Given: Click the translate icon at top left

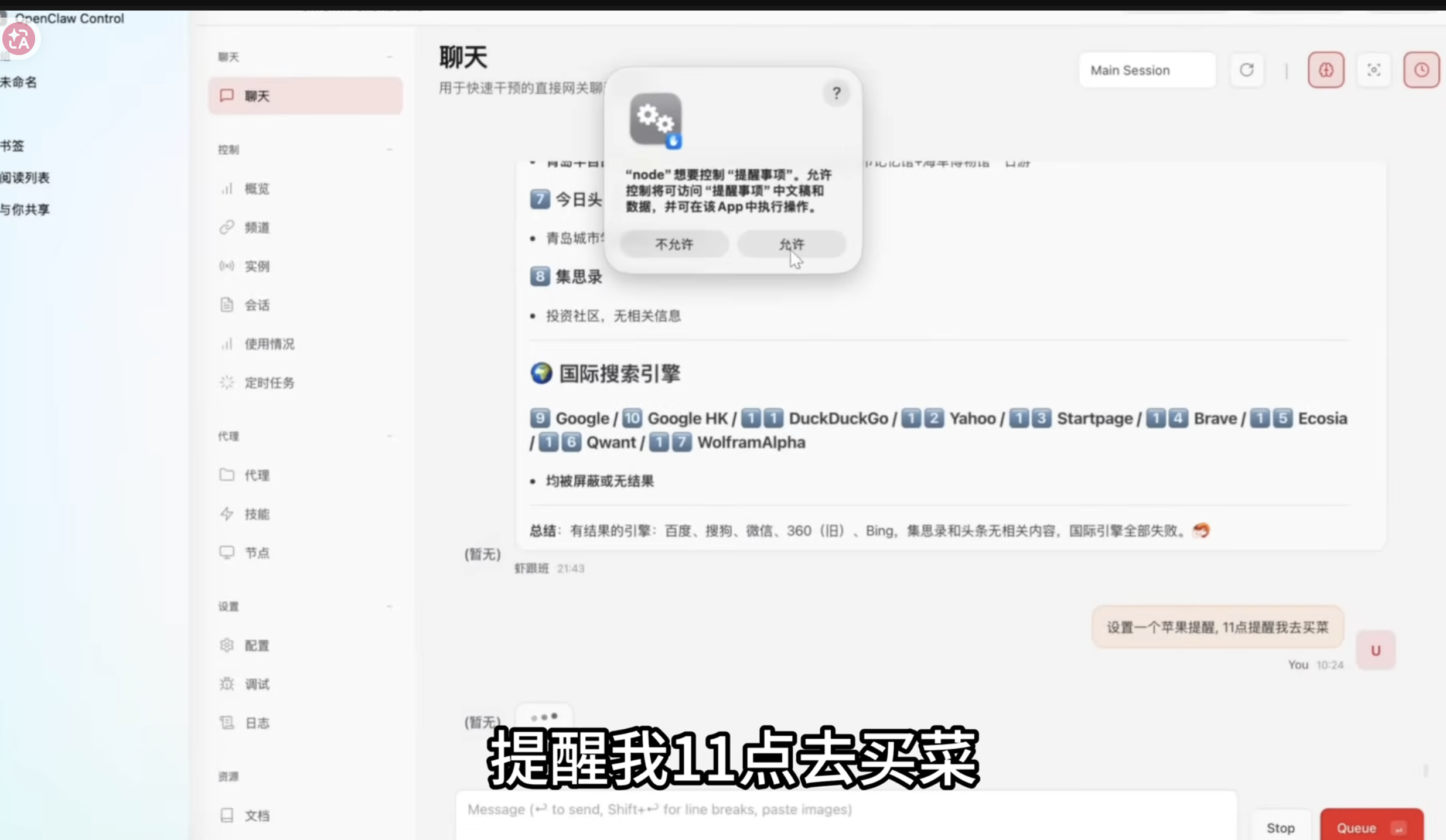Looking at the screenshot, I should (x=19, y=40).
